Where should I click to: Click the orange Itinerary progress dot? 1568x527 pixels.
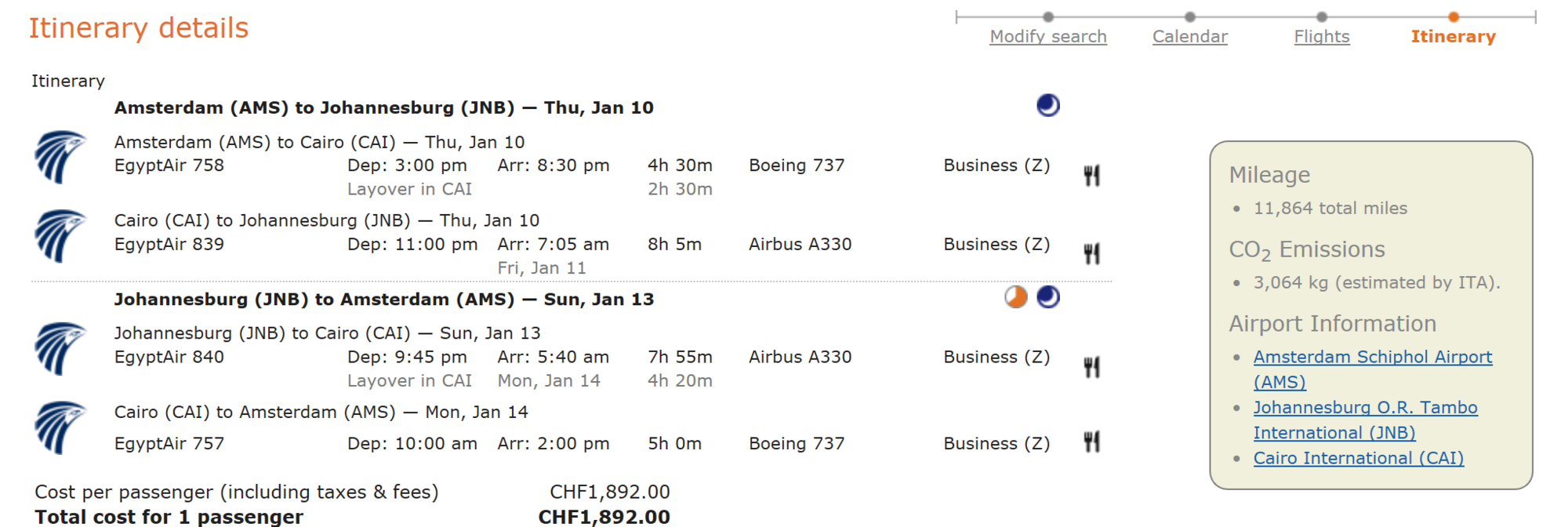(1454, 16)
